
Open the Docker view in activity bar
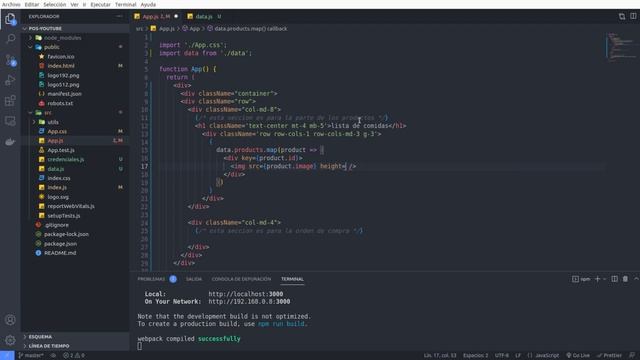coord(10,142)
